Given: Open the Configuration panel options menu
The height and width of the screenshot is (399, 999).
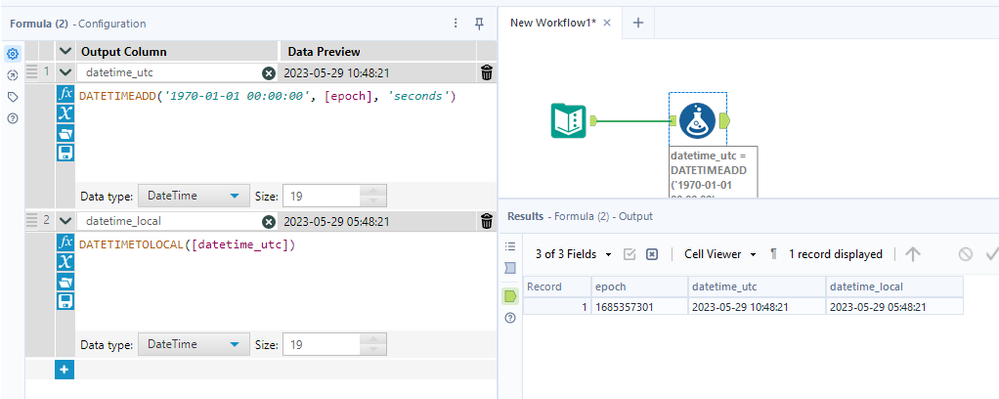Looking at the screenshot, I should [456, 23].
